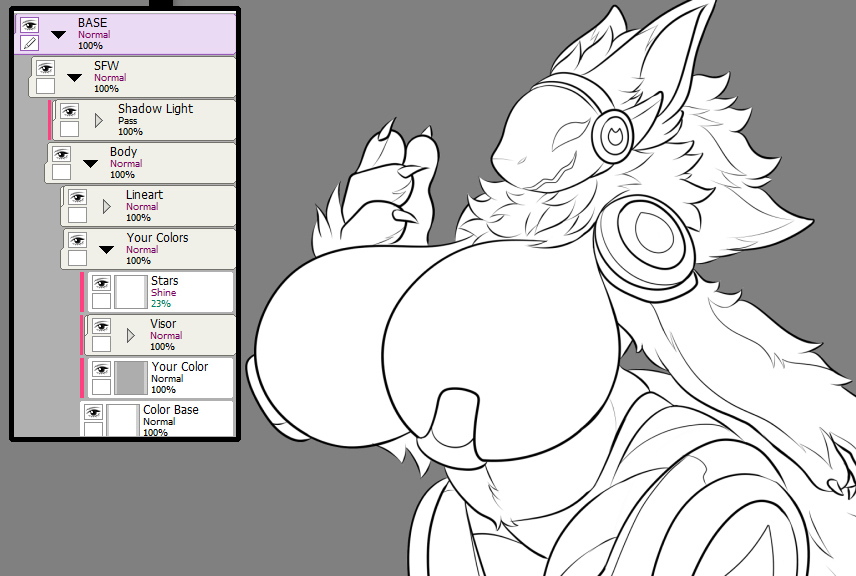Toggle the Color Base layer eye icon
Image resolution: width=856 pixels, height=576 pixels.
coord(93,412)
